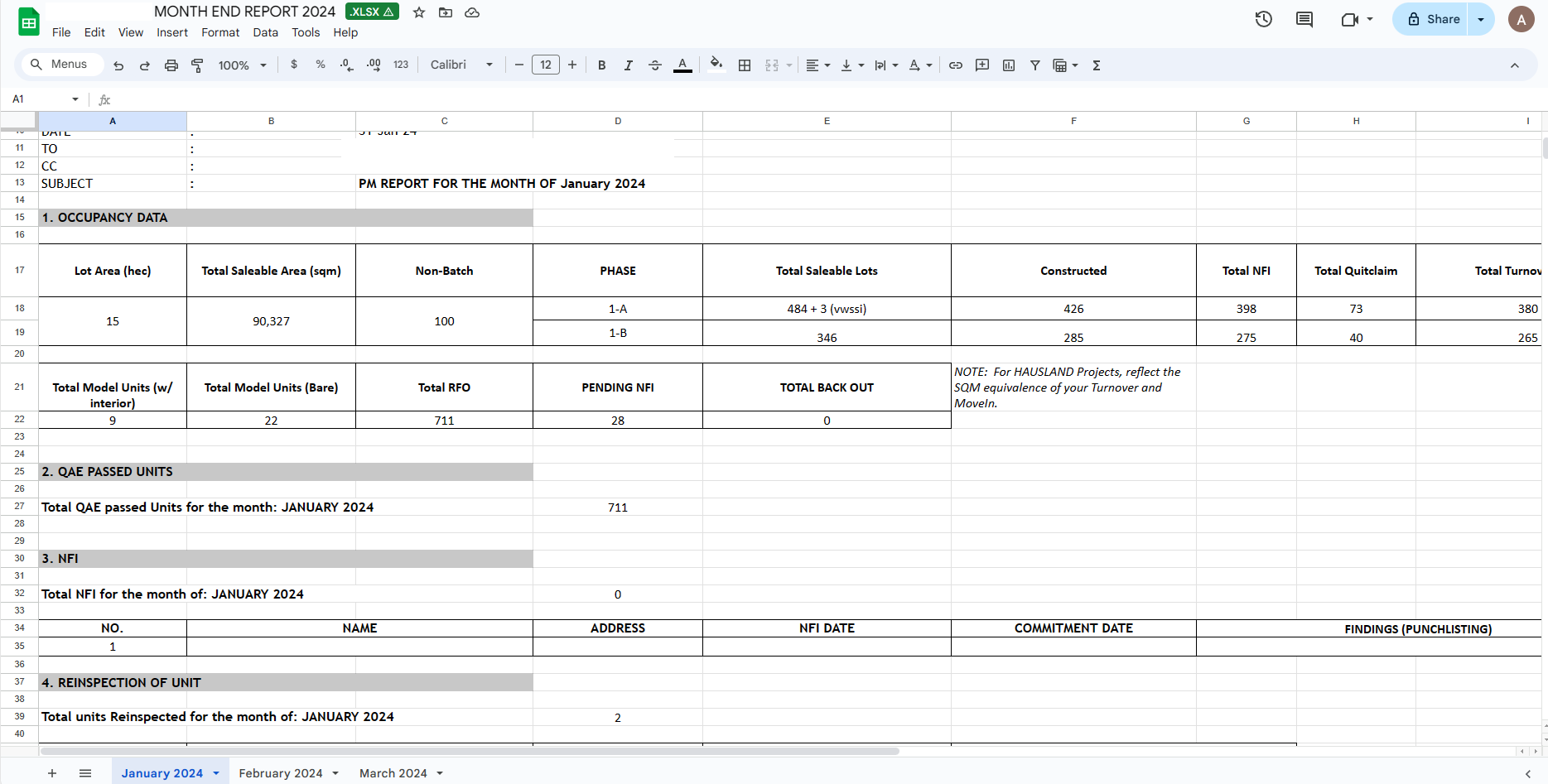Decrease decimal places
The height and width of the screenshot is (784, 1548).
[347, 65]
